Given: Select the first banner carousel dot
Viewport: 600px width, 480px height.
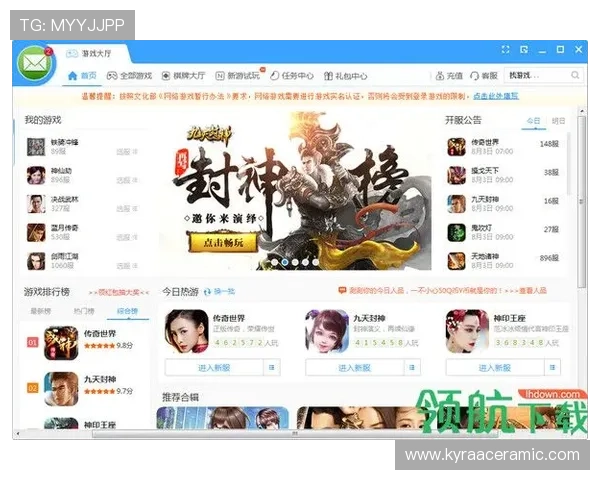Looking at the screenshot, I should pyautogui.click(x=274, y=262).
